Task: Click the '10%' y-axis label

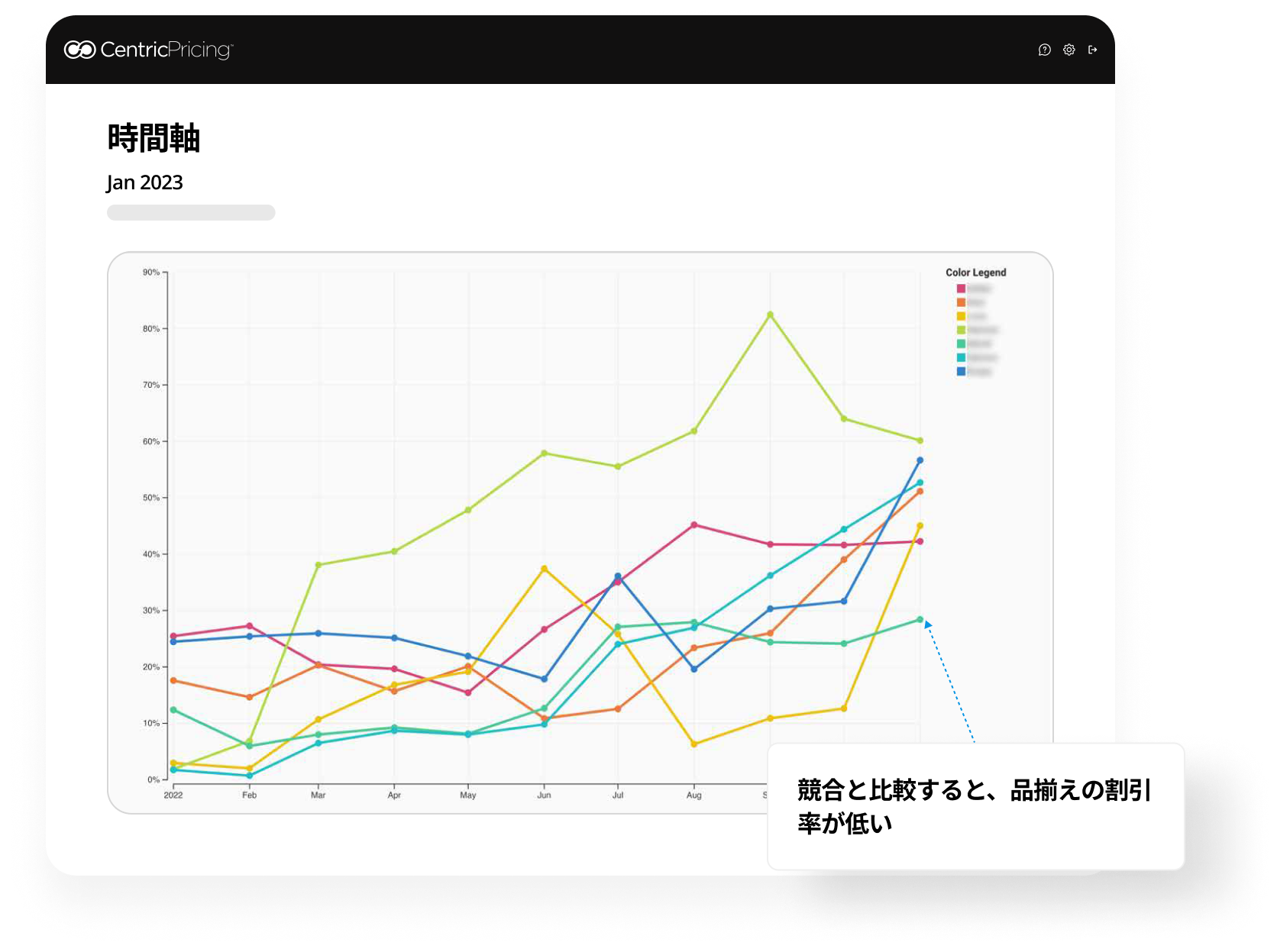Action: click(151, 723)
